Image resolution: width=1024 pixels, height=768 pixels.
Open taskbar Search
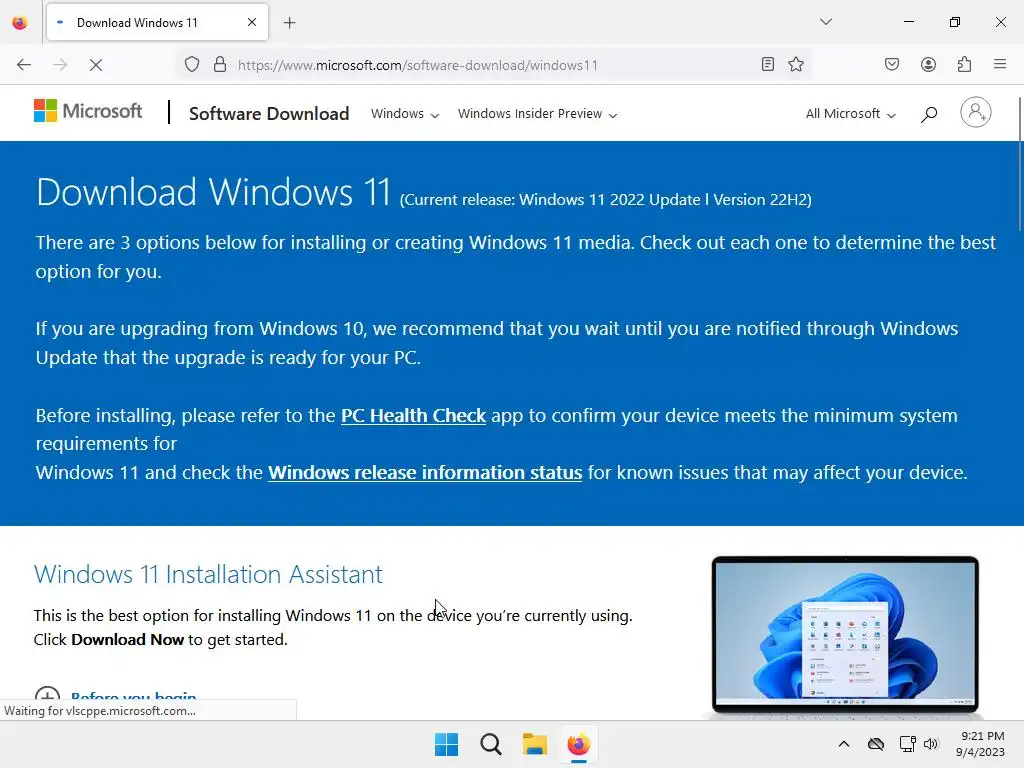pos(490,744)
